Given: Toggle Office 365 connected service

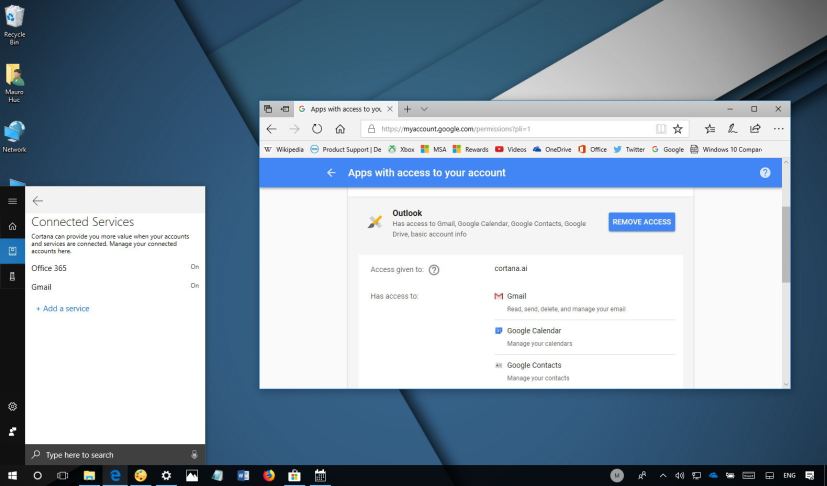Looking at the screenshot, I should pyautogui.click(x=115, y=268).
